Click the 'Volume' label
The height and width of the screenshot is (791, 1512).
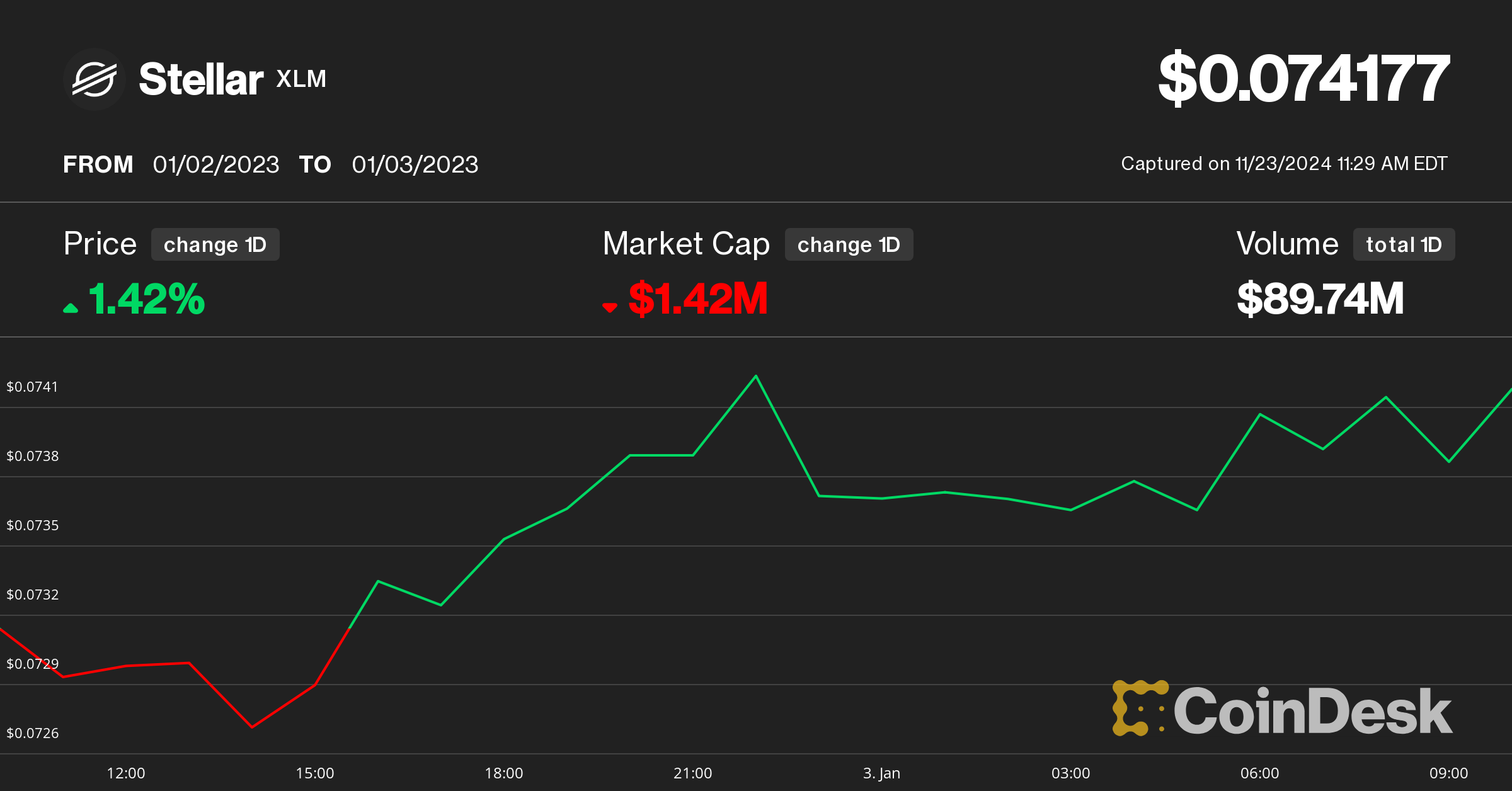[1287, 244]
